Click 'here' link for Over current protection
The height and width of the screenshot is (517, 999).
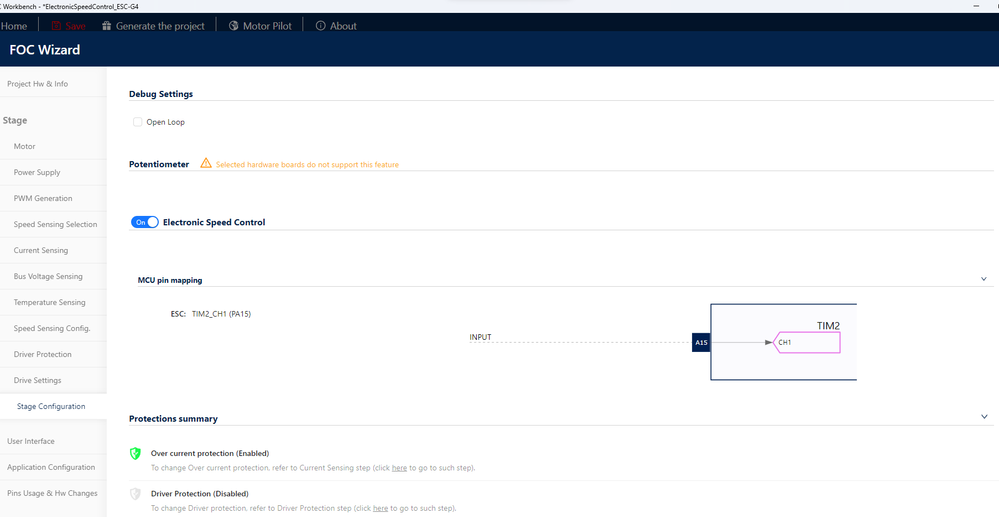pyautogui.click(x=399, y=468)
